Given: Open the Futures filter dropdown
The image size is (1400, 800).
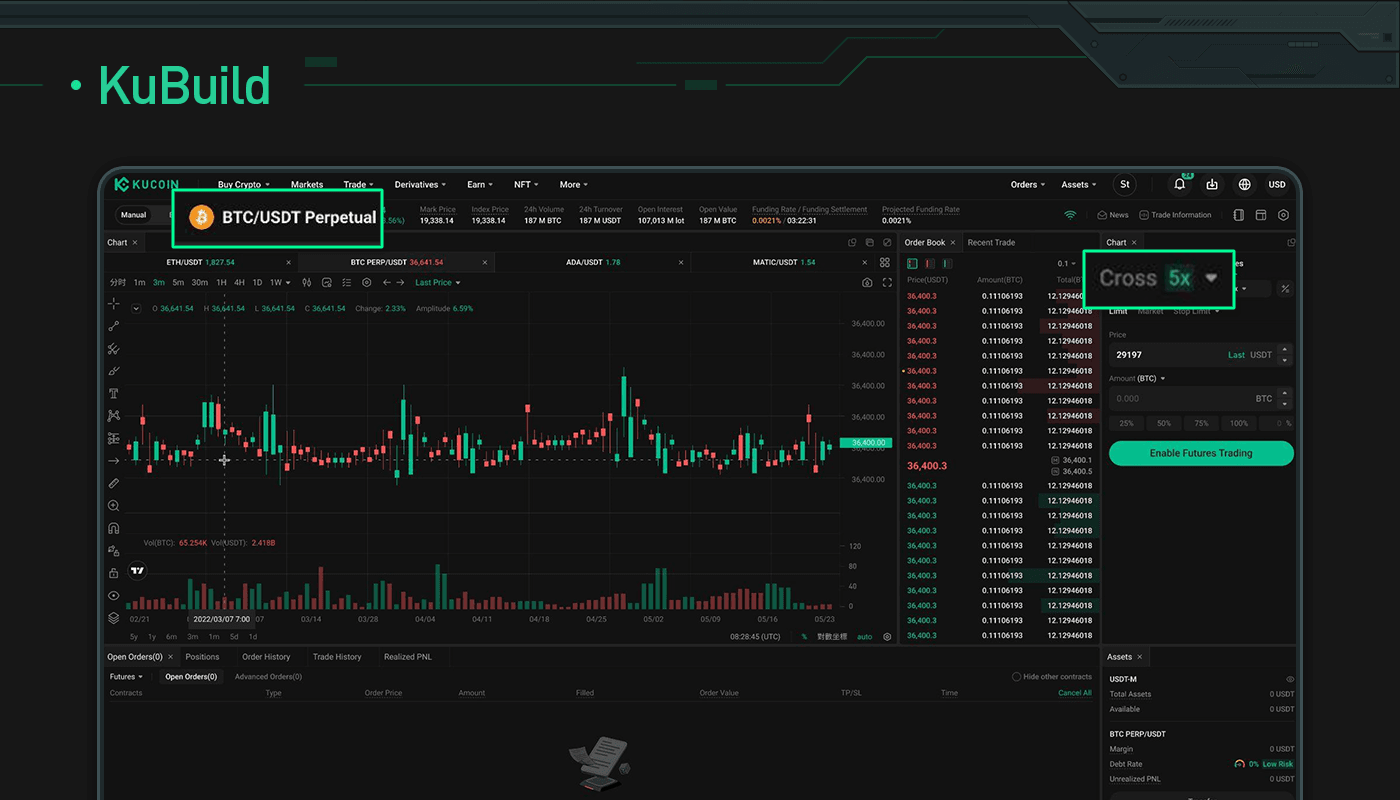Looking at the screenshot, I should click(126, 677).
